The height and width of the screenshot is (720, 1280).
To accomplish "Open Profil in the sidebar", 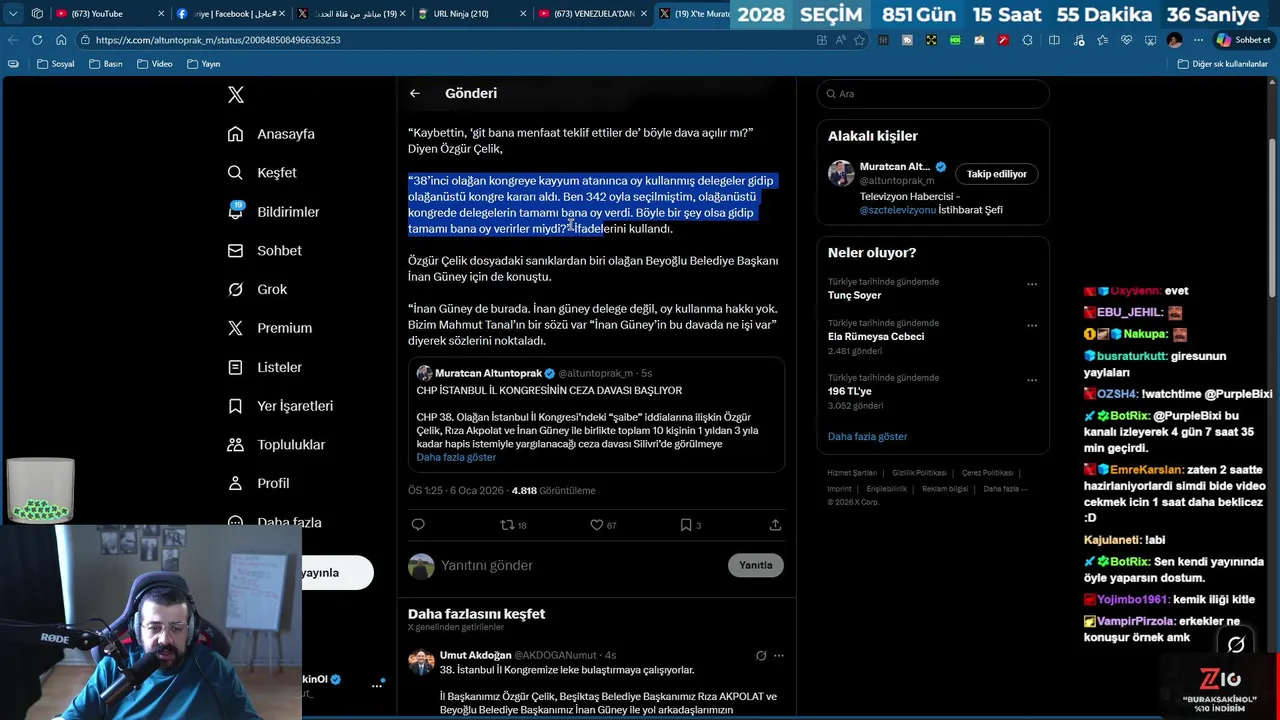I will (258, 483).
